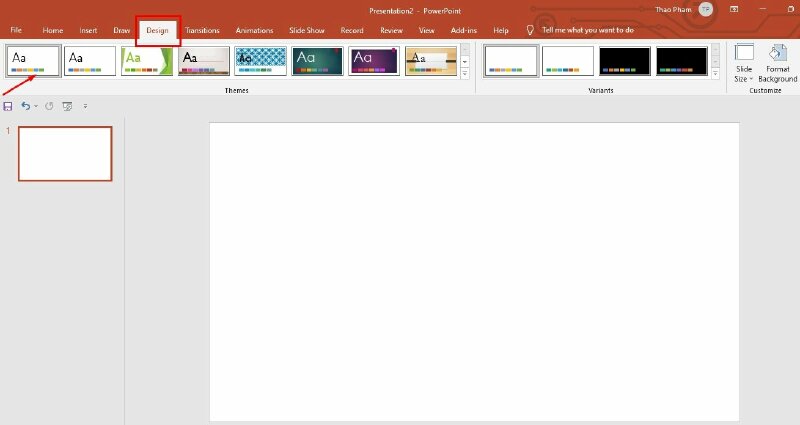Click the lightbulb Tell Me icon
The height and width of the screenshot is (425, 800).
point(530,30)
